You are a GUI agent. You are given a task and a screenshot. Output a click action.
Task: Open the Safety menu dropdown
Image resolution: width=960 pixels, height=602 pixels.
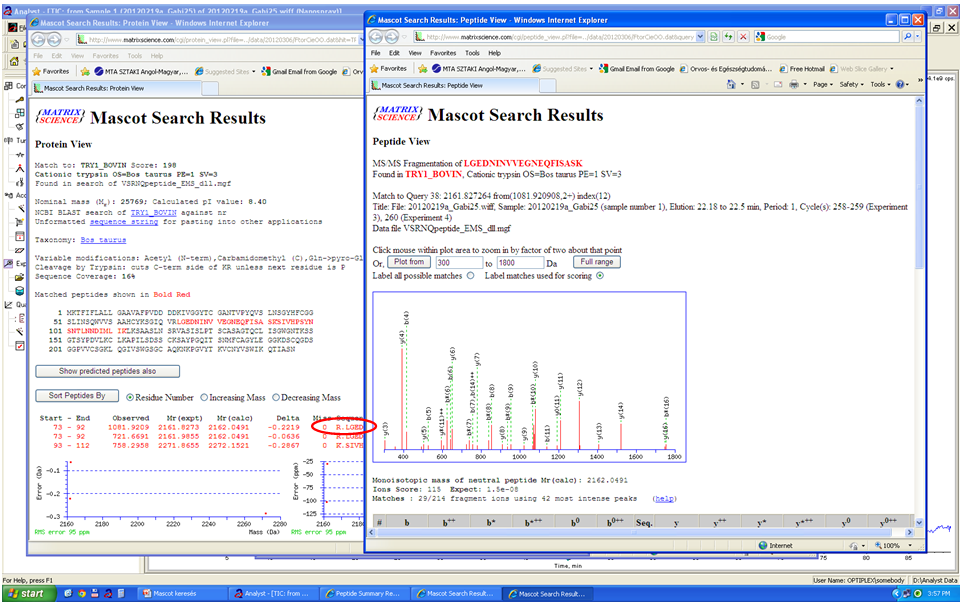[x=851, y=85]
